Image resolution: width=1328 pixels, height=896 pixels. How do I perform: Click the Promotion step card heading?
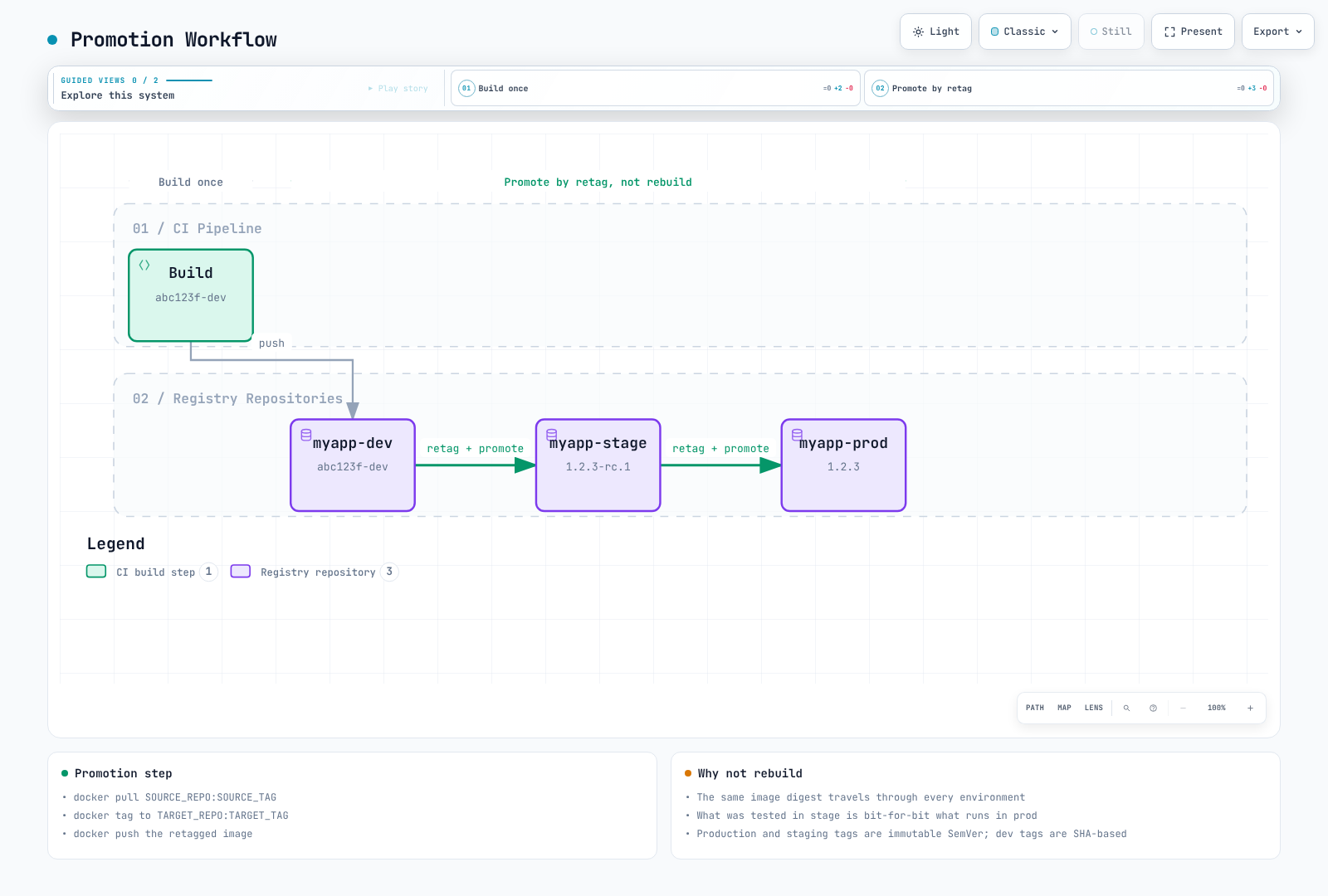point(124,773)
